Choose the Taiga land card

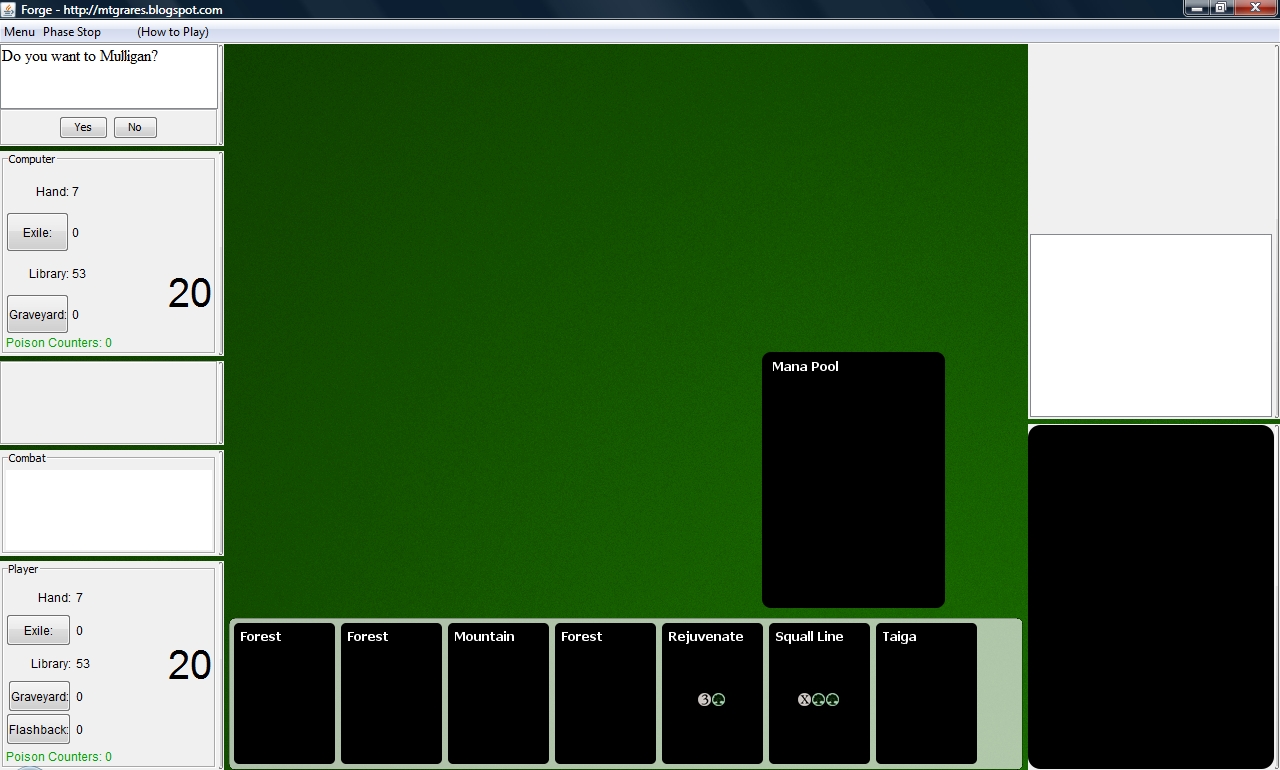pyautogui.click(x=926, y=693)
